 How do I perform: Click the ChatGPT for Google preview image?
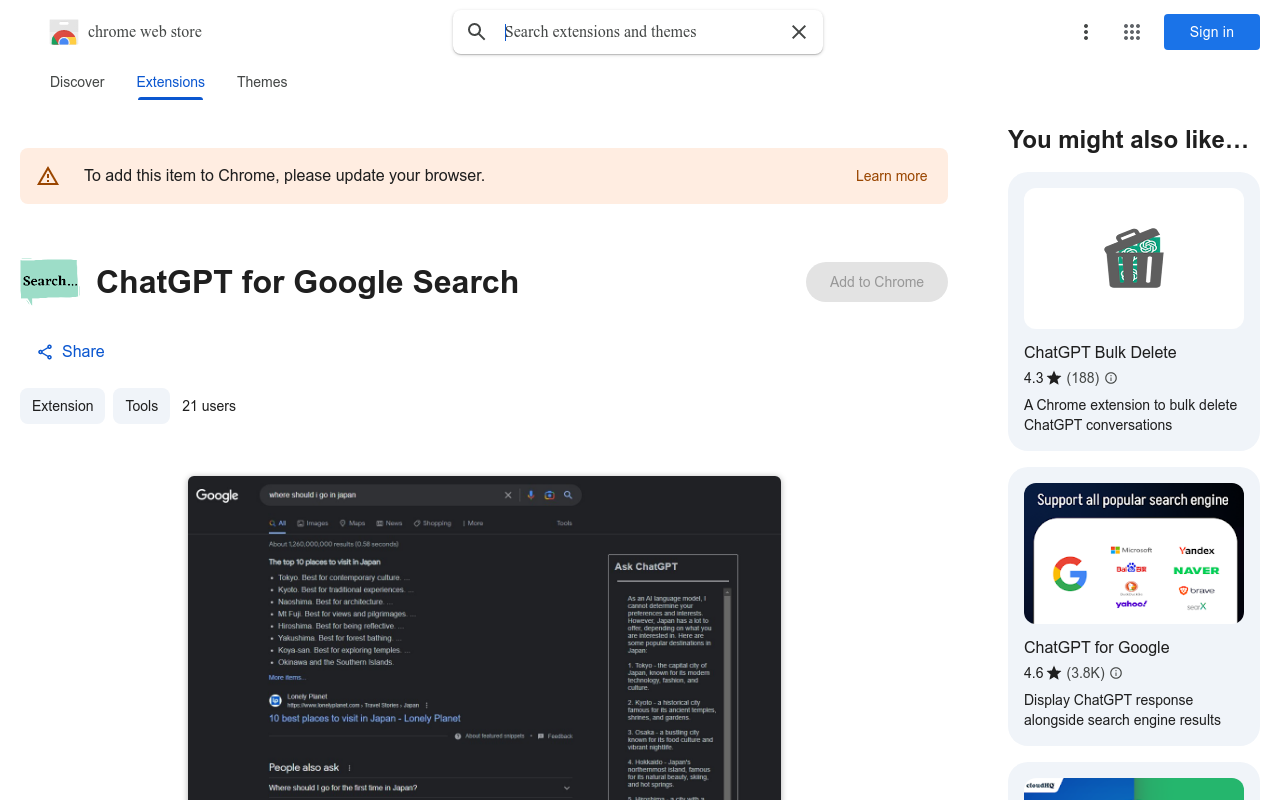pyautogui.click(x=1133, y=553)
